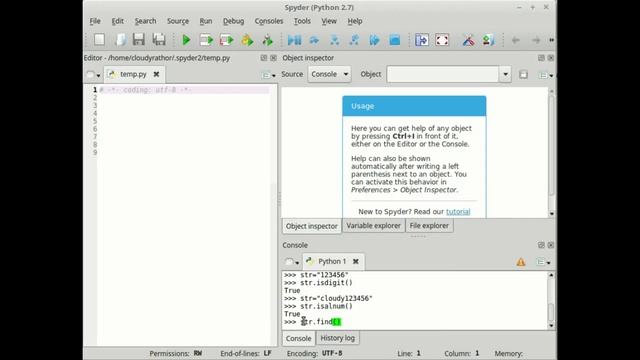Click the Open file toolbar icon

pos(120,40)
